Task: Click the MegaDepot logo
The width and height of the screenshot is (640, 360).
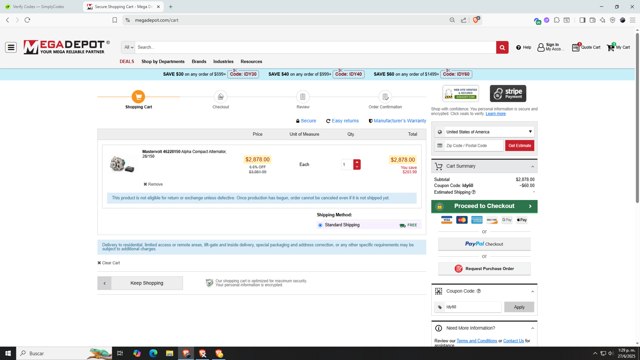Action: click(x=67, y=47)
